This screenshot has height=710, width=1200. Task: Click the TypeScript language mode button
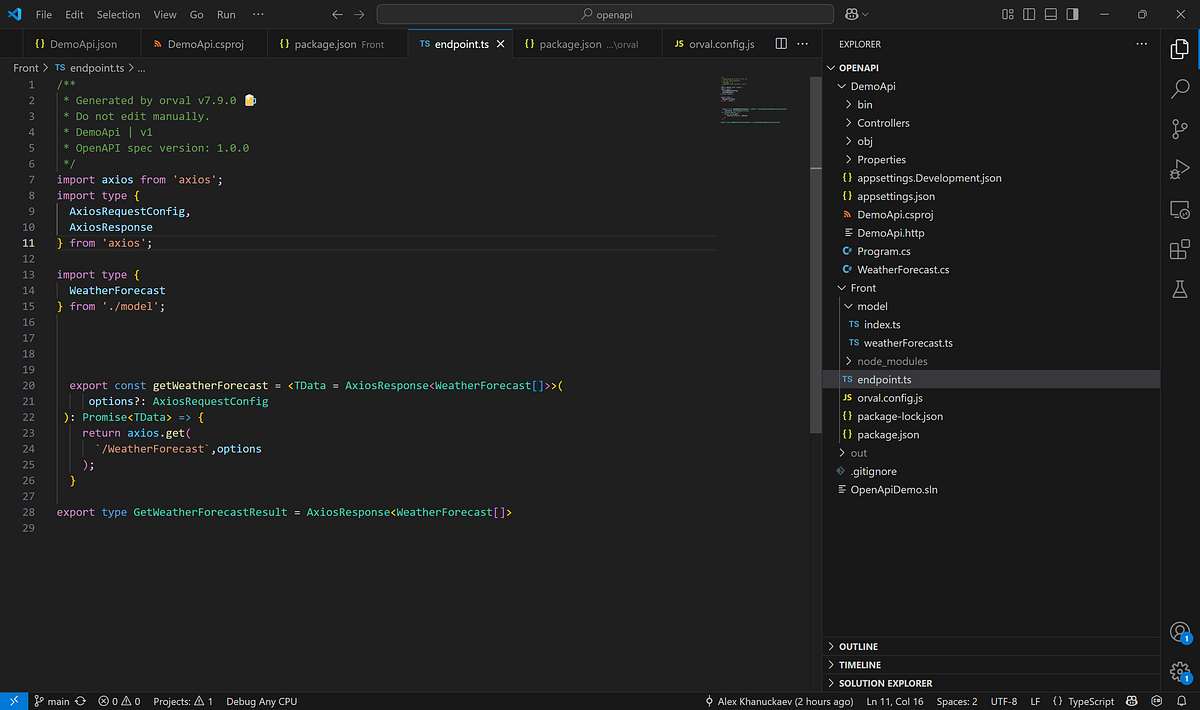[1090, 701]
